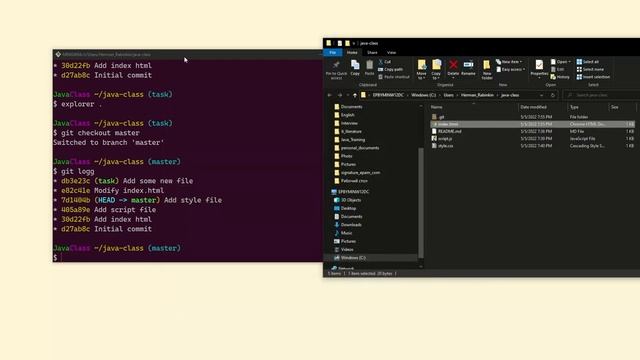This screenshot has width=640, height=360.
Task: Select Downloads in navigation pane
Action: (348, 224)
